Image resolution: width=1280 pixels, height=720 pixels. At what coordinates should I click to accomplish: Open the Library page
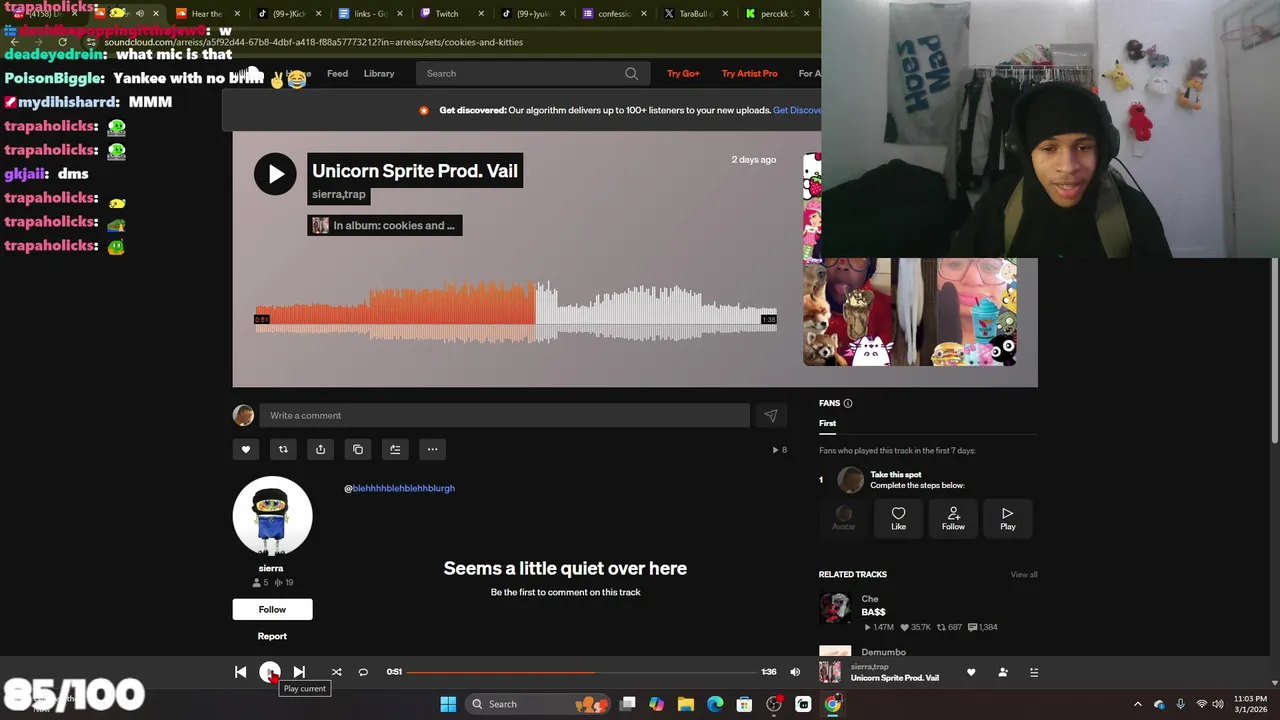(x=379, y=73)
